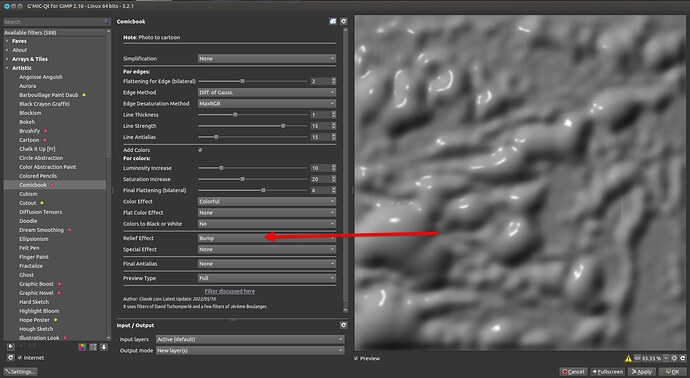Click the parameters panel vertical scrollbar
690x378 pixels.
coord(345,170)
